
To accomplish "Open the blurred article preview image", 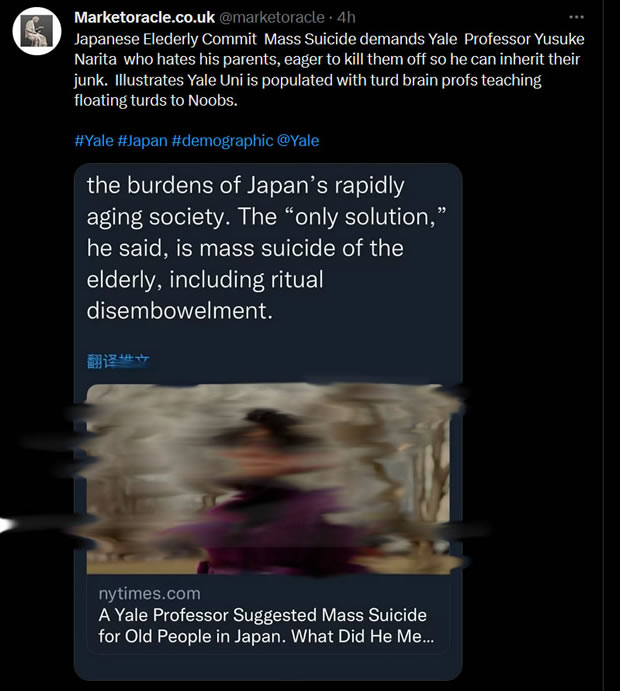I will pyautogui.click(x=268, y=479).
